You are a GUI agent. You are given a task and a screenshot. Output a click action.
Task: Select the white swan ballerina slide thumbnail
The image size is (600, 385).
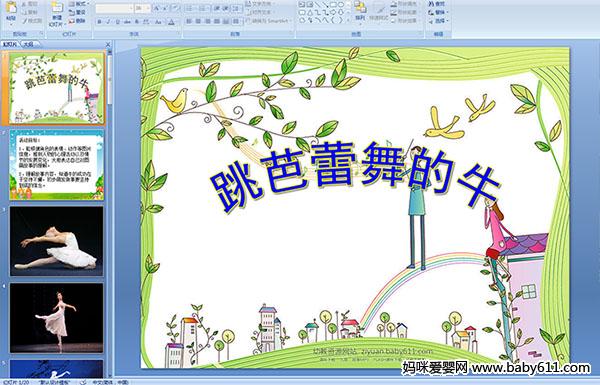point(57,241)
